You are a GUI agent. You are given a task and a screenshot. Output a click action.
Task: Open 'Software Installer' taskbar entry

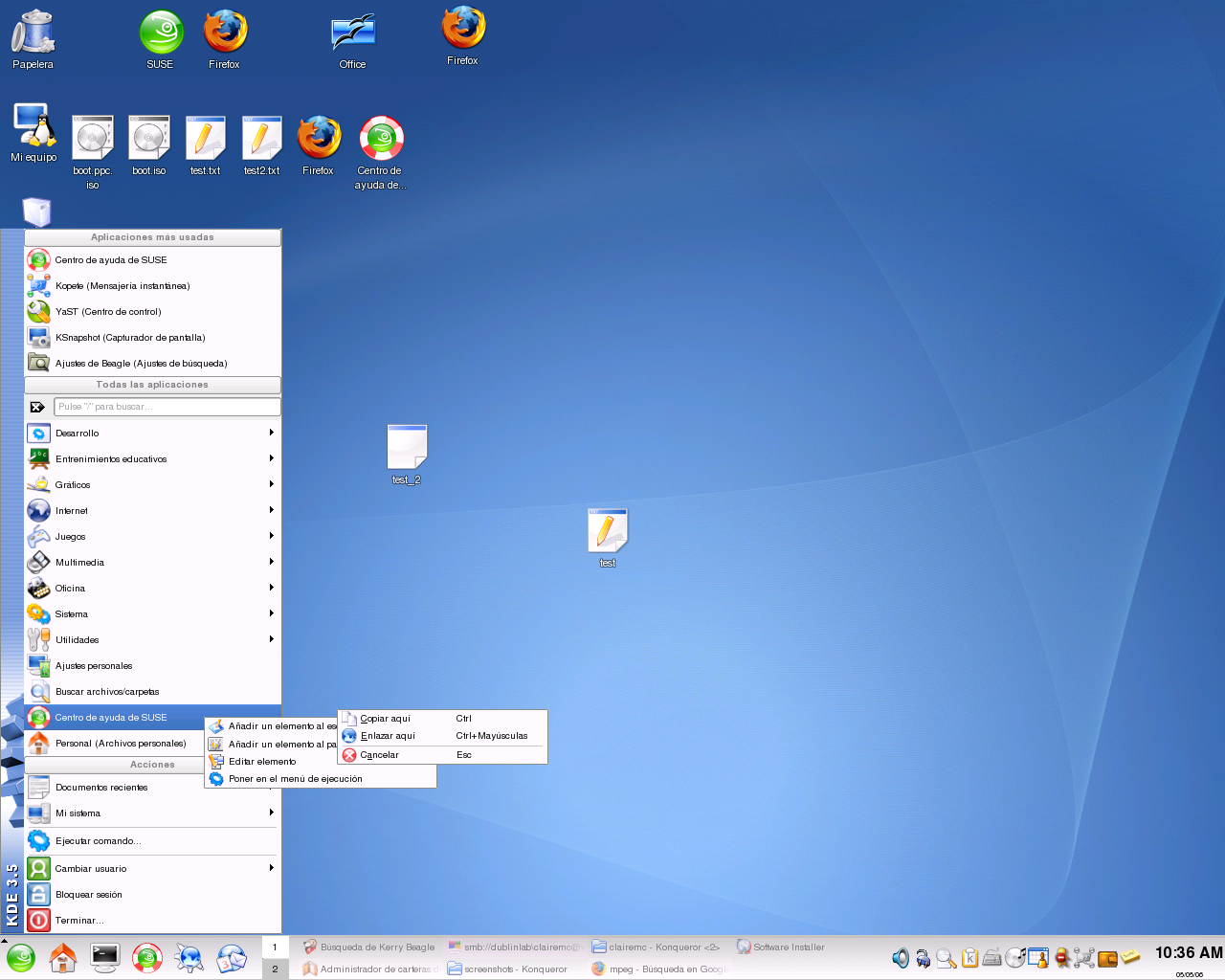pos(781,947)
